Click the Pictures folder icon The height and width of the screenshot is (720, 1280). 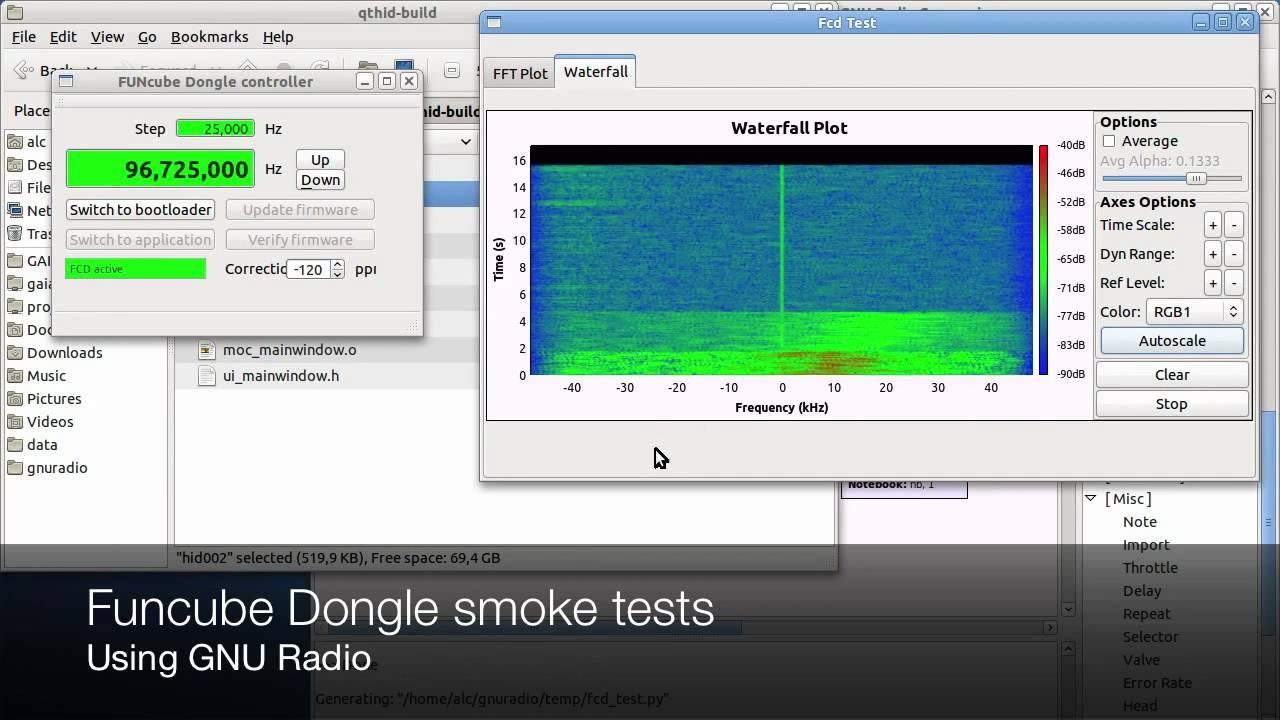[x=15, y=399]
